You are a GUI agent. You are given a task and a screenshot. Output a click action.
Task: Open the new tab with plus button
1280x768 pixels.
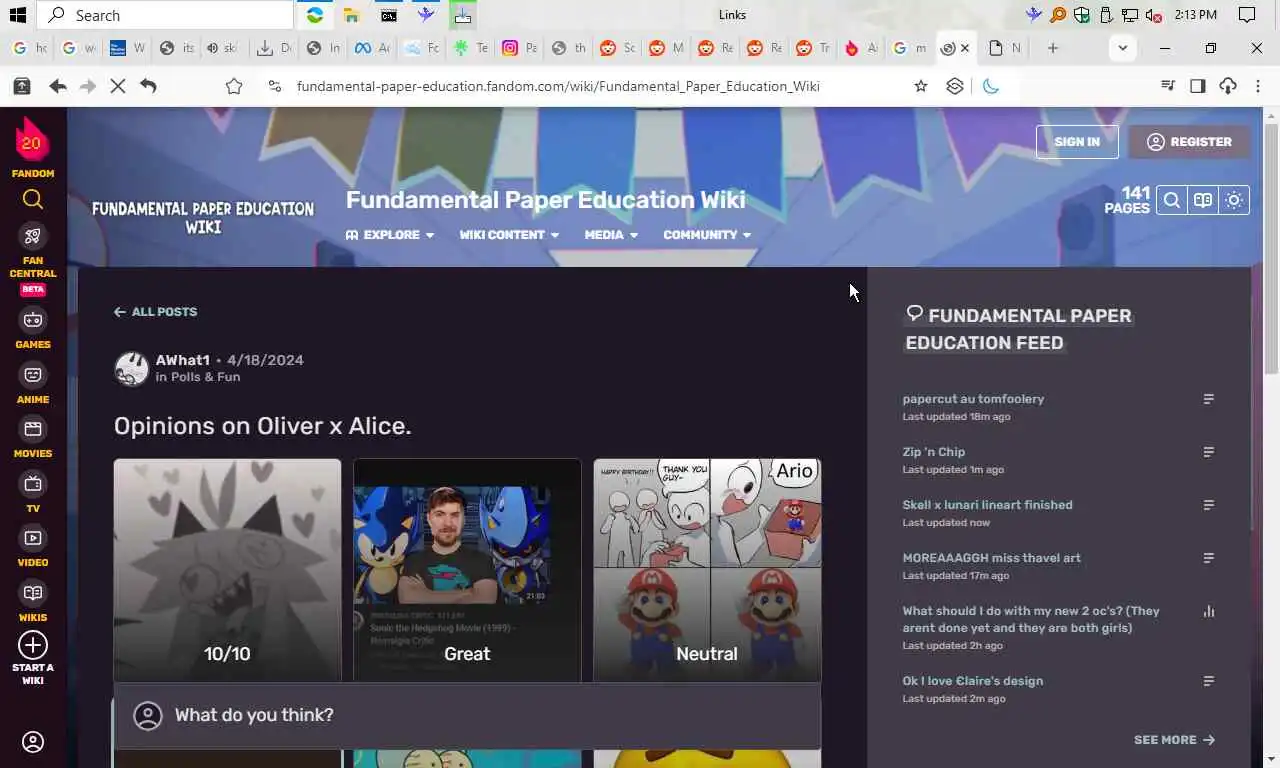1053,48
